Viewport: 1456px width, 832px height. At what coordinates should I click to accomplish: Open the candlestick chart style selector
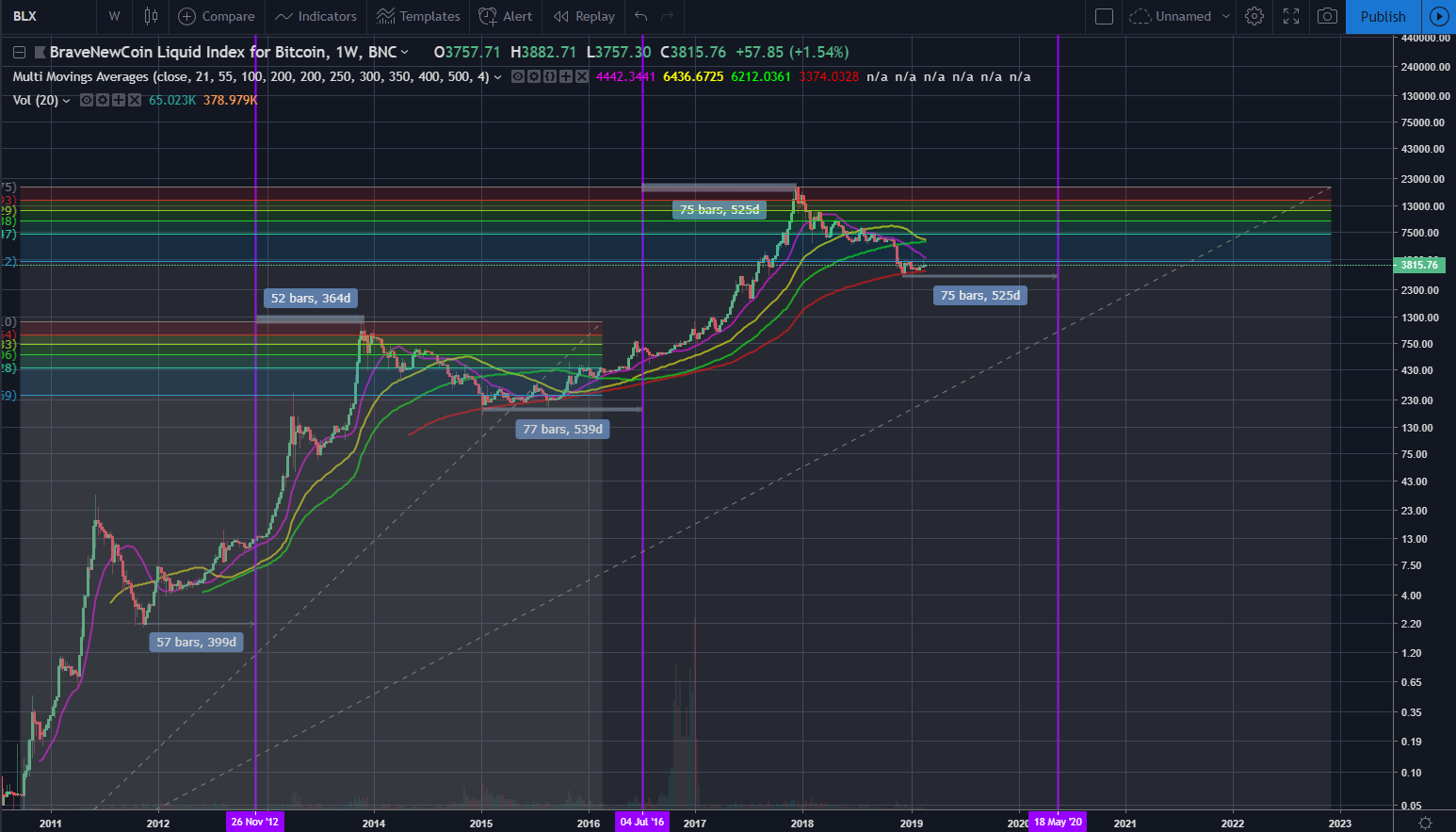click(x=151, y=16)
